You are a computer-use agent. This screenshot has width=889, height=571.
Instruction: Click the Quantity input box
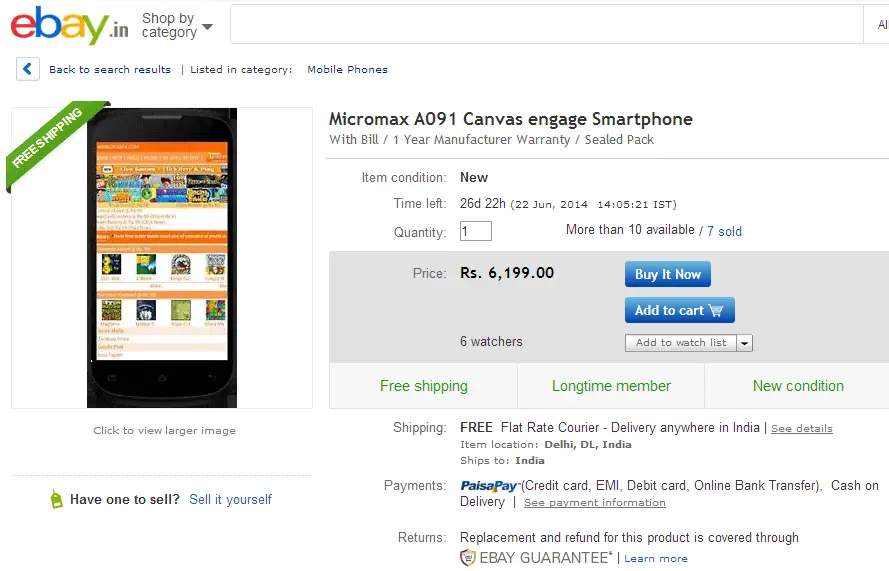coord(475,231)
